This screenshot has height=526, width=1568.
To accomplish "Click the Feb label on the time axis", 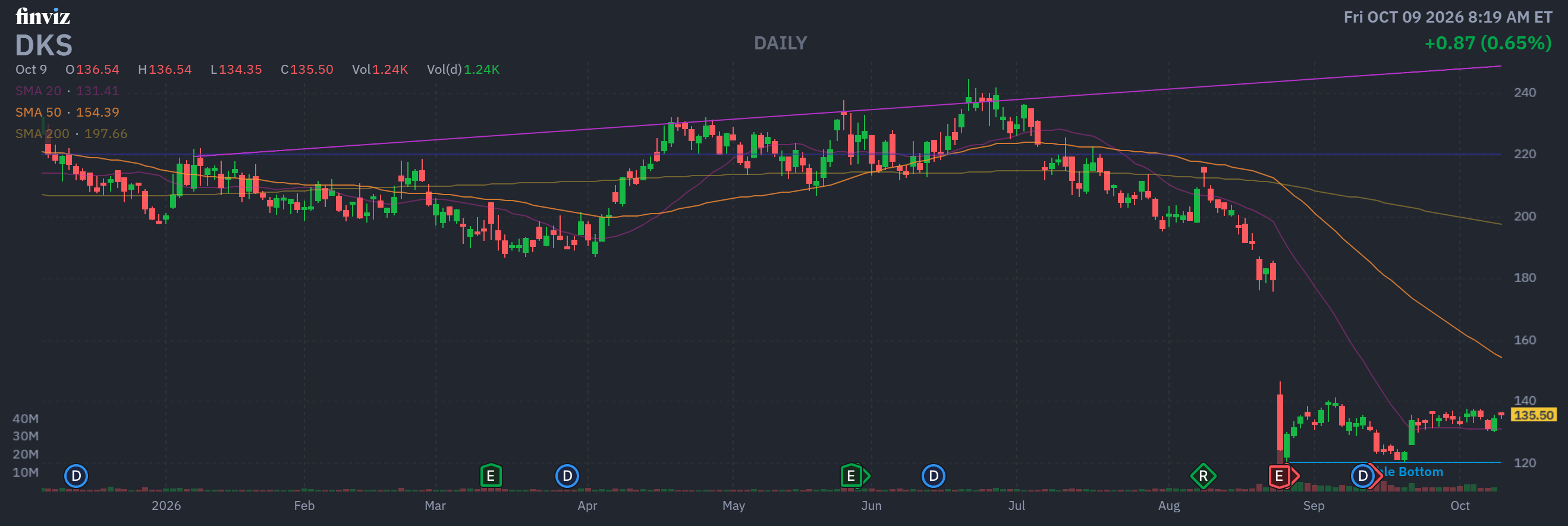I will [x=304, y=506].
